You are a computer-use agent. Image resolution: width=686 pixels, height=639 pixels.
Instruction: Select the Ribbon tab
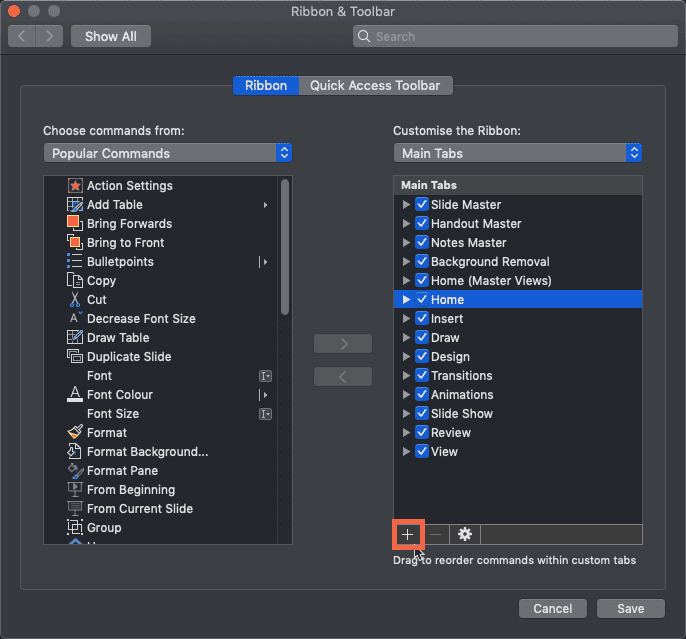coord(265,86)
